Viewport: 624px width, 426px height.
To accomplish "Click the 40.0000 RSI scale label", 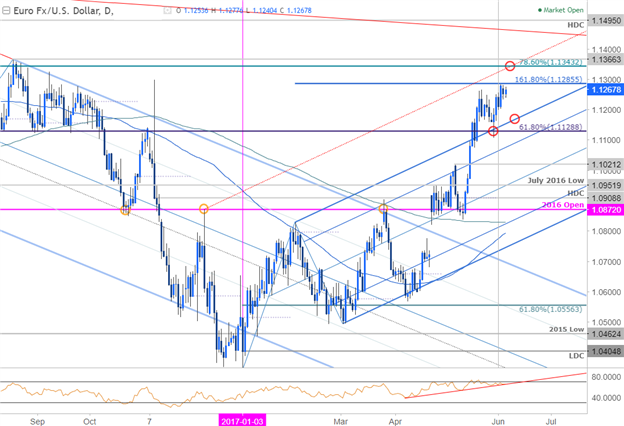I will click(x=606, y=398).
